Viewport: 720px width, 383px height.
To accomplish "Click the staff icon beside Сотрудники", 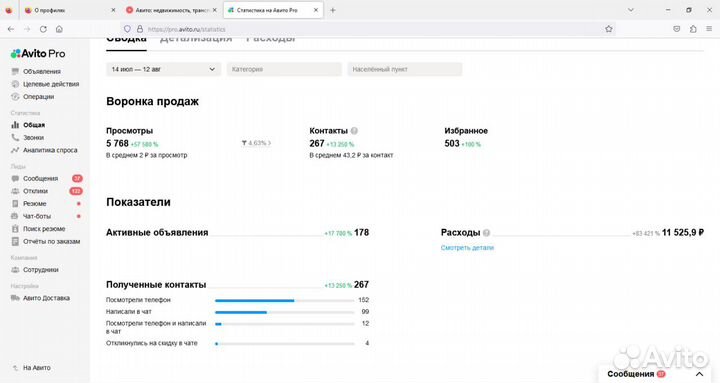I will coord(15,270).
